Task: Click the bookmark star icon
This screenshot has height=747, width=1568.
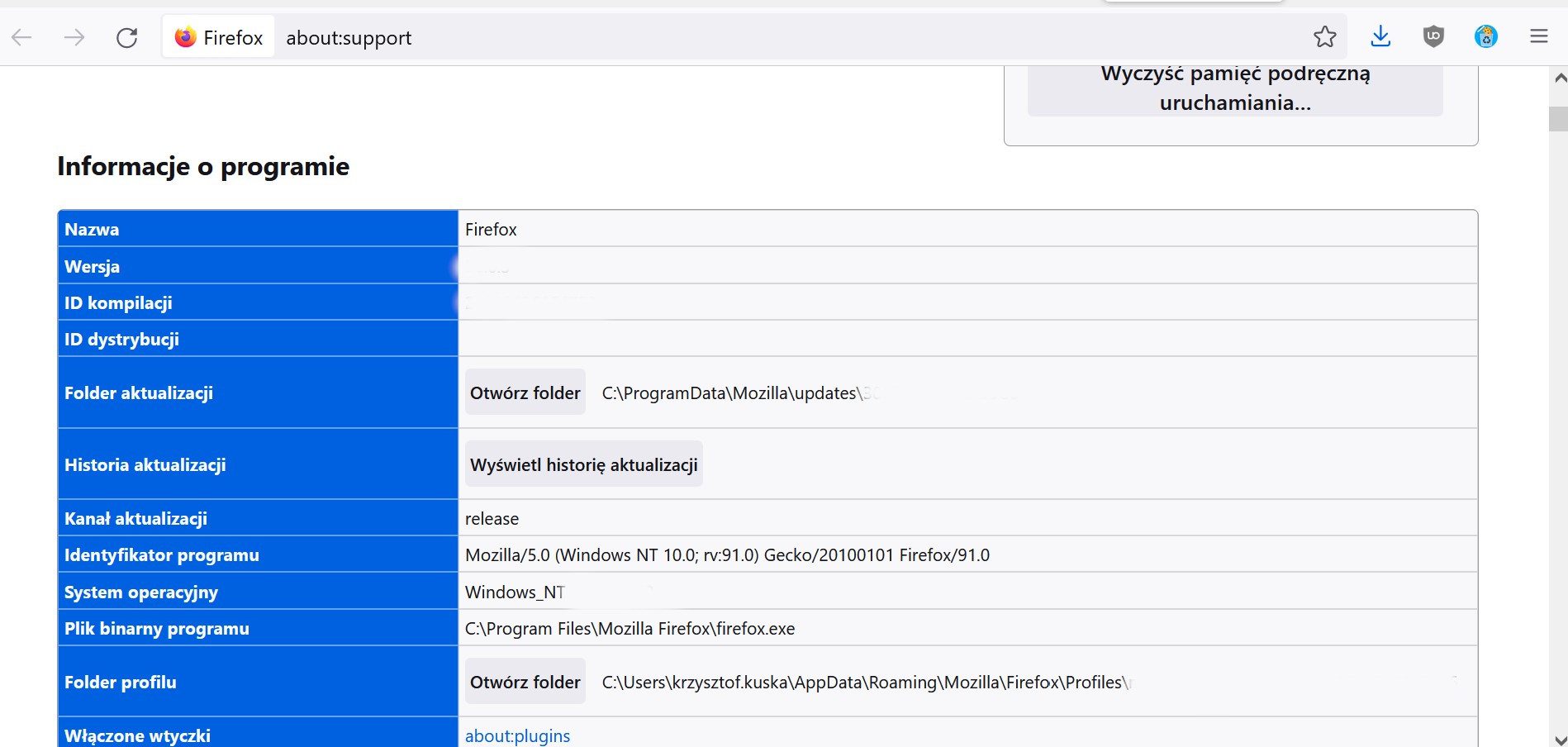Action: click(1324, 36)
